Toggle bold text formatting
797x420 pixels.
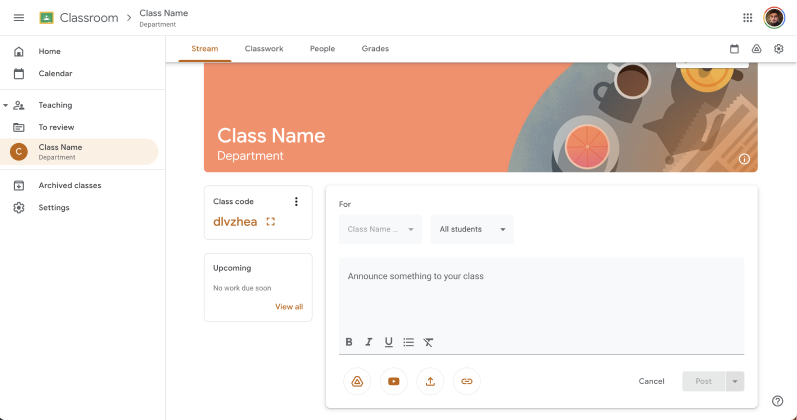click(x=349, y=342)
